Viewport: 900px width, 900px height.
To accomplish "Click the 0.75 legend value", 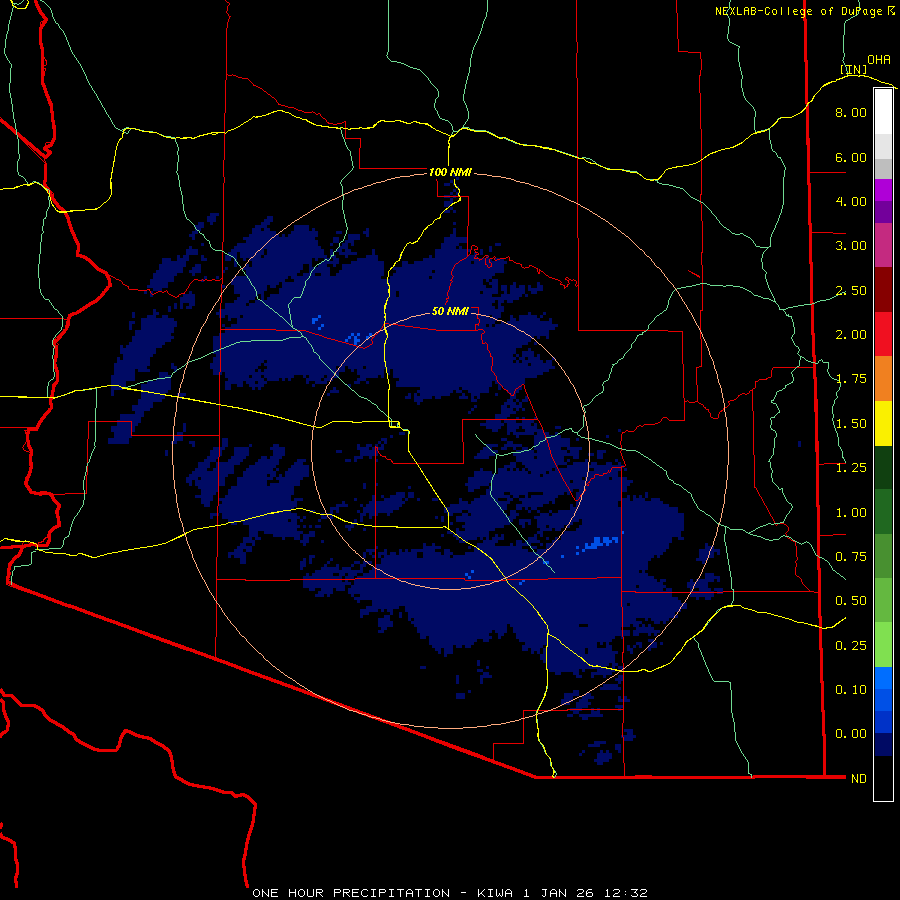I will [851, 557].
